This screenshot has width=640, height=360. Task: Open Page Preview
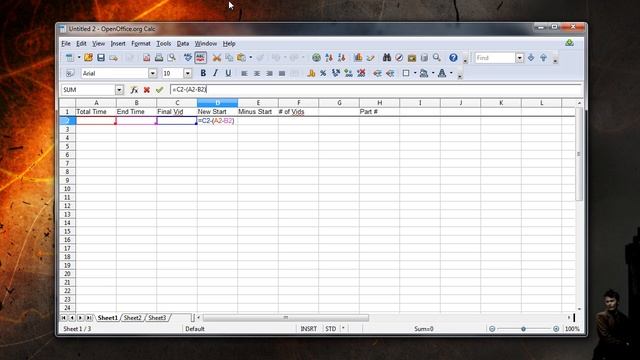pos(171,58)
